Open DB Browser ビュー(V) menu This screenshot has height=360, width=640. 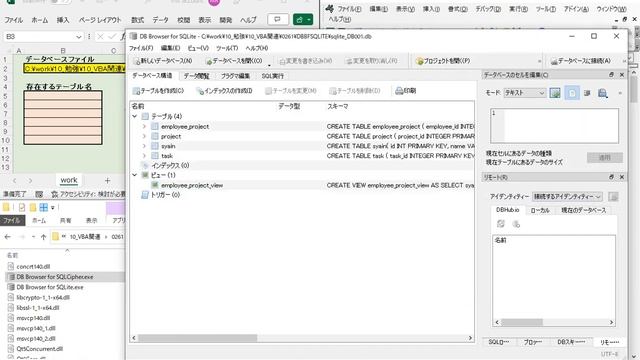[198, 48]
